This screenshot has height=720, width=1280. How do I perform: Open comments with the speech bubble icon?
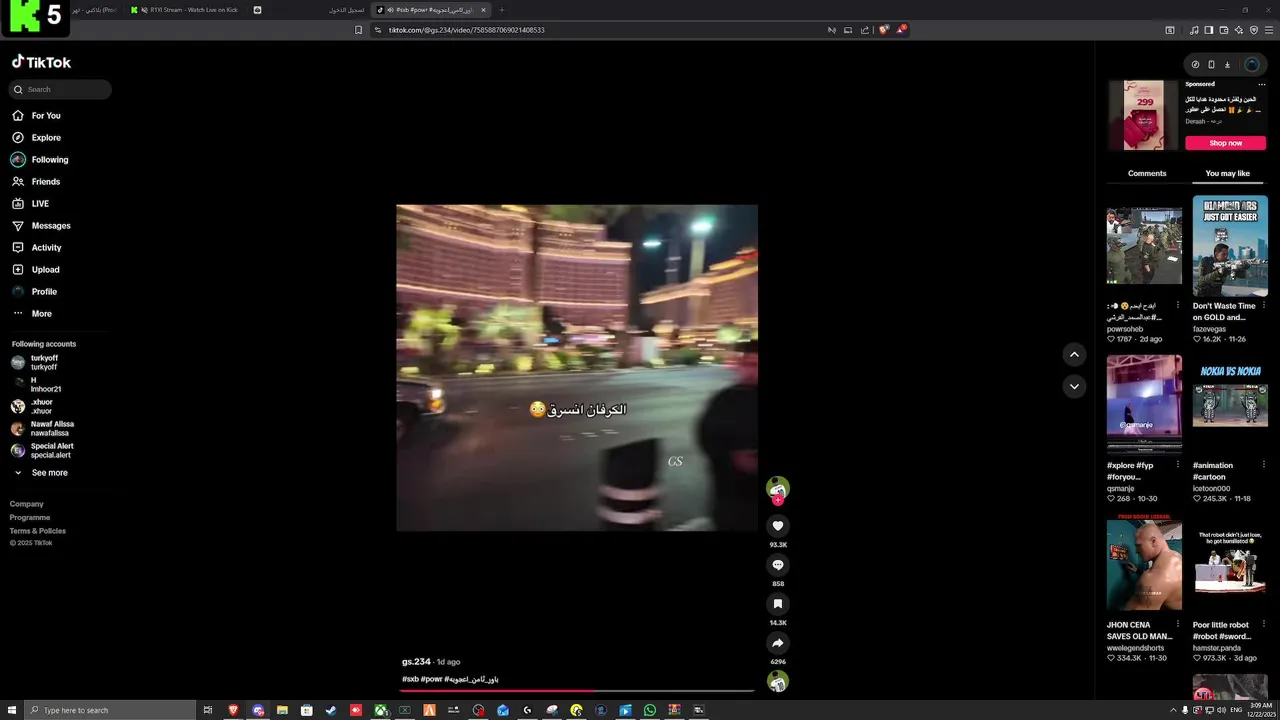(778, 565)
